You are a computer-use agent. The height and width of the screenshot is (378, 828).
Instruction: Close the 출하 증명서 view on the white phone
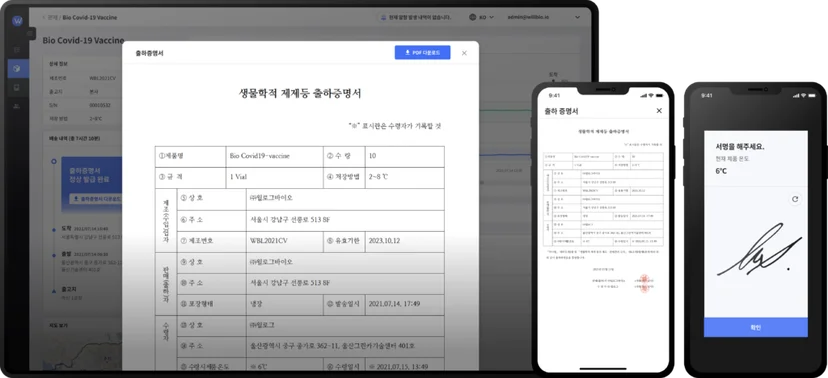pyautogui.click(x=658, y=111)
